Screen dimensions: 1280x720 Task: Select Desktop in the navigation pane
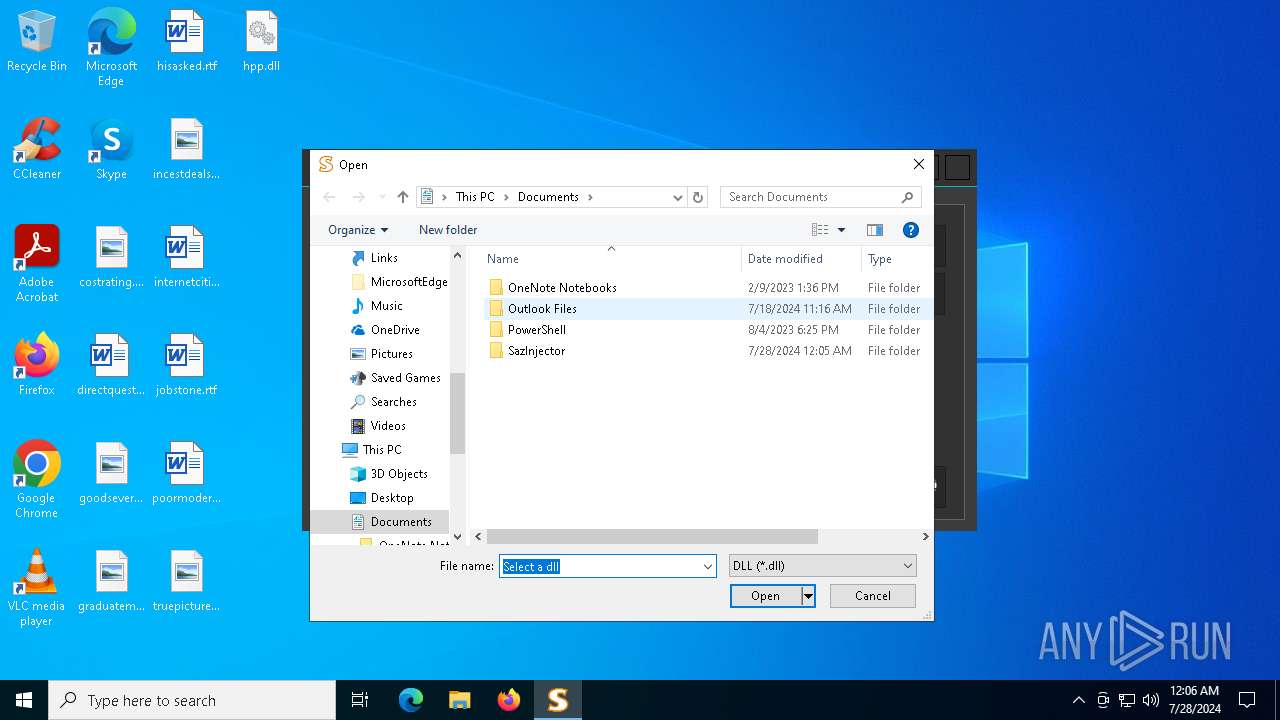click(x=391, y=498)
